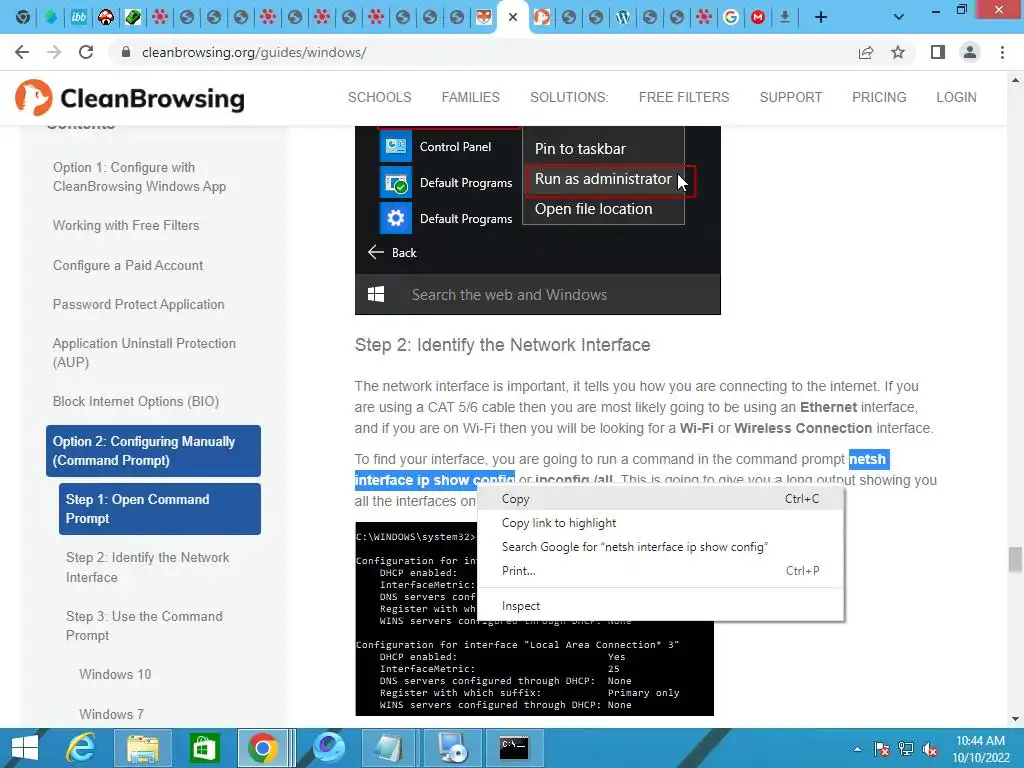This screenshot has width=1024, height=768.
Task: Select Option 2 Configuring Manually sidebar item
Action: click(x=153, y=451)
